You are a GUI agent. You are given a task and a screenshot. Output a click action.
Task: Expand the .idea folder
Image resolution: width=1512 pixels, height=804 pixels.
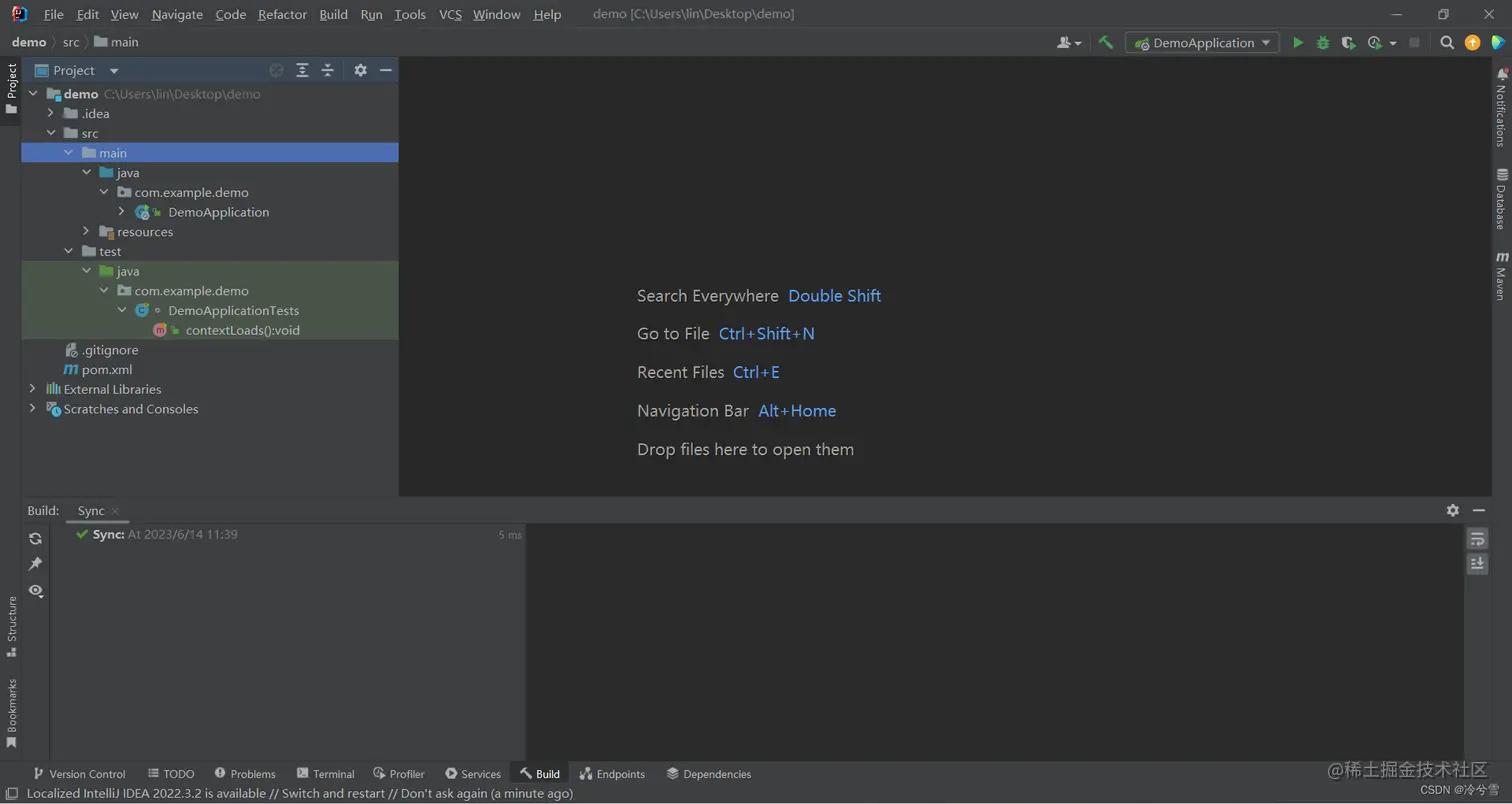click(51, 113)
